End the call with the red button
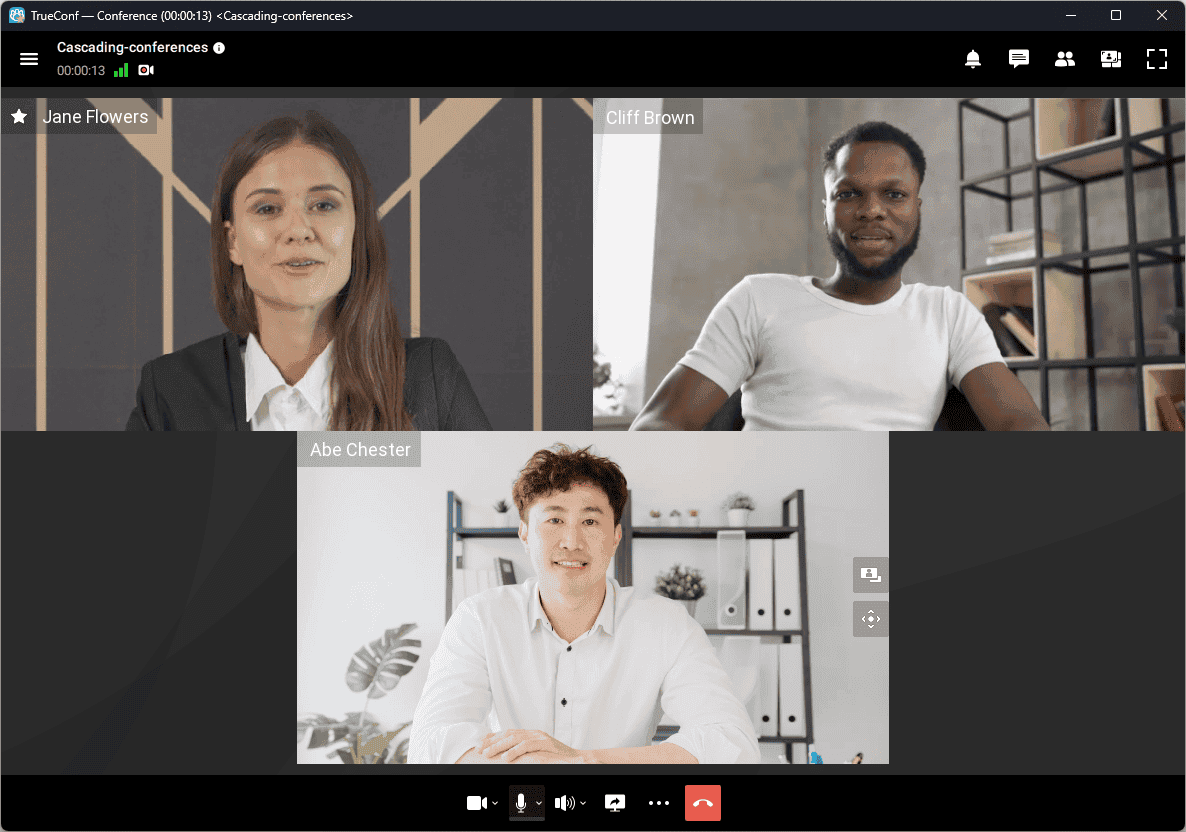 coord(703,803)
